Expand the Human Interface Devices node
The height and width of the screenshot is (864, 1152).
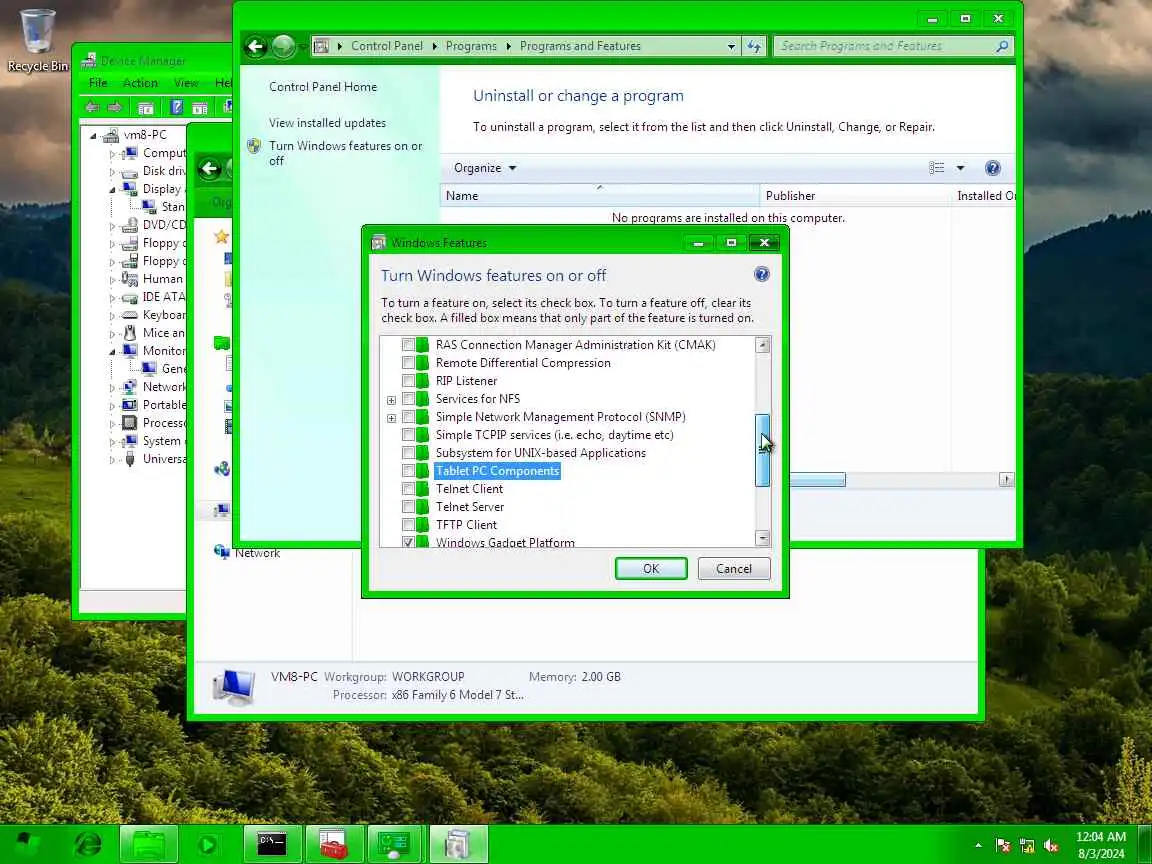coord(112,280)
